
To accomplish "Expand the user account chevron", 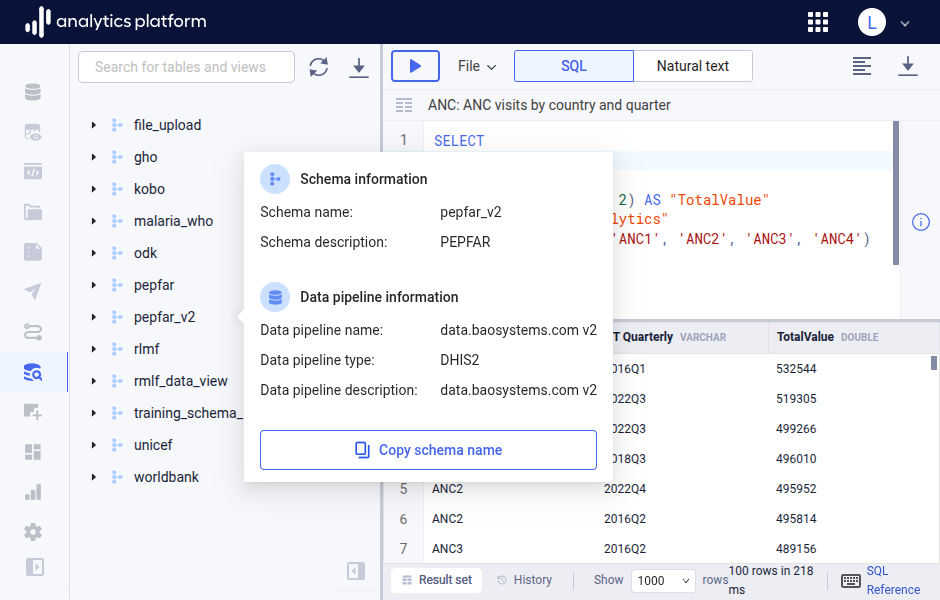I will (x=905, y=23).
